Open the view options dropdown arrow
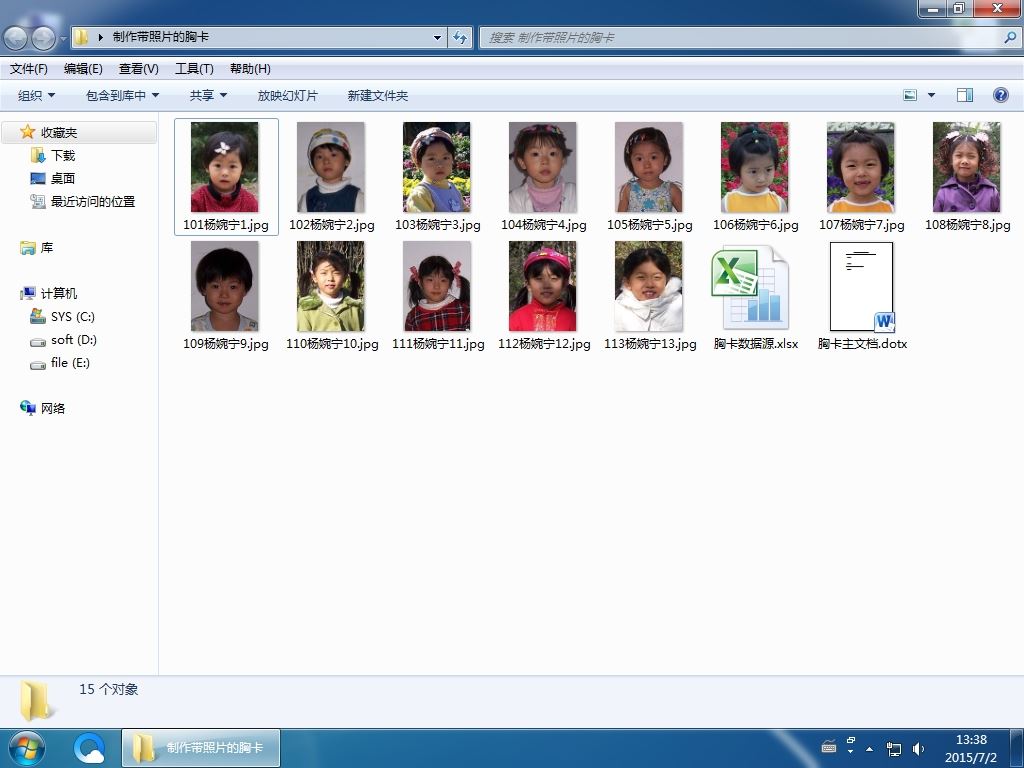Screen dimensions: 1024x768 pos(931,95)
